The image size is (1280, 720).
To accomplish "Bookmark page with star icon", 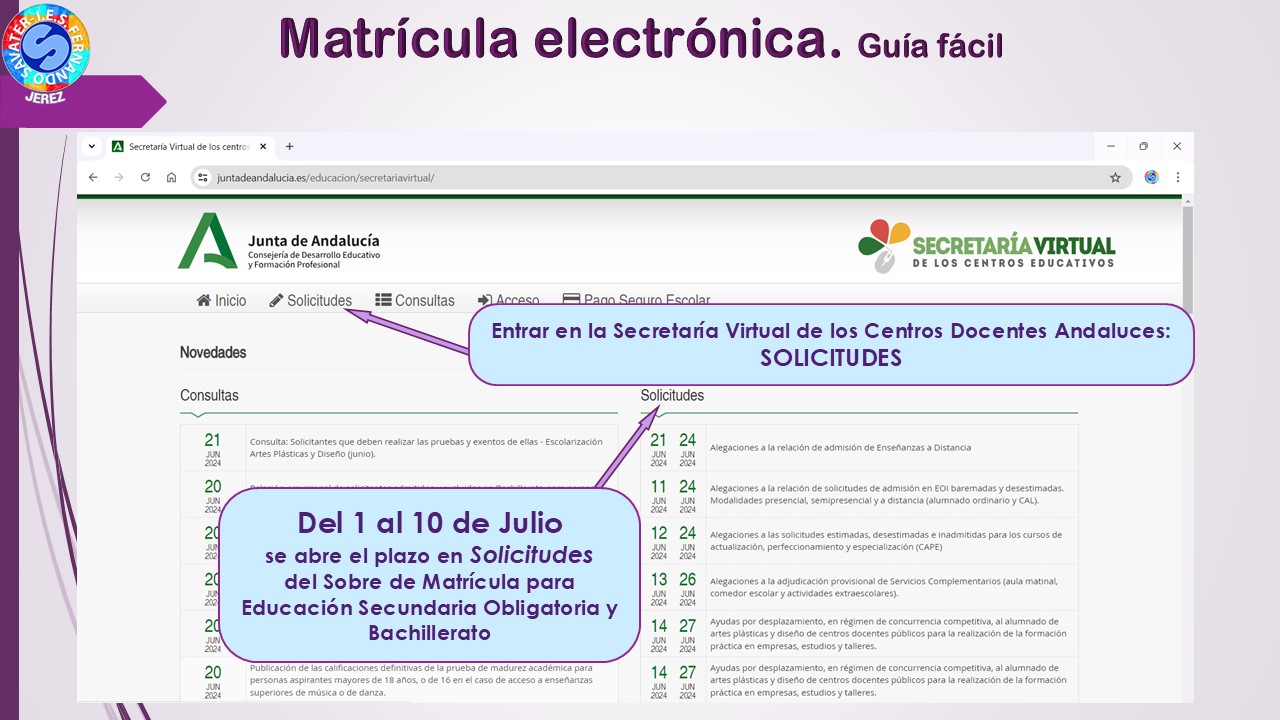I will 1115,177.
